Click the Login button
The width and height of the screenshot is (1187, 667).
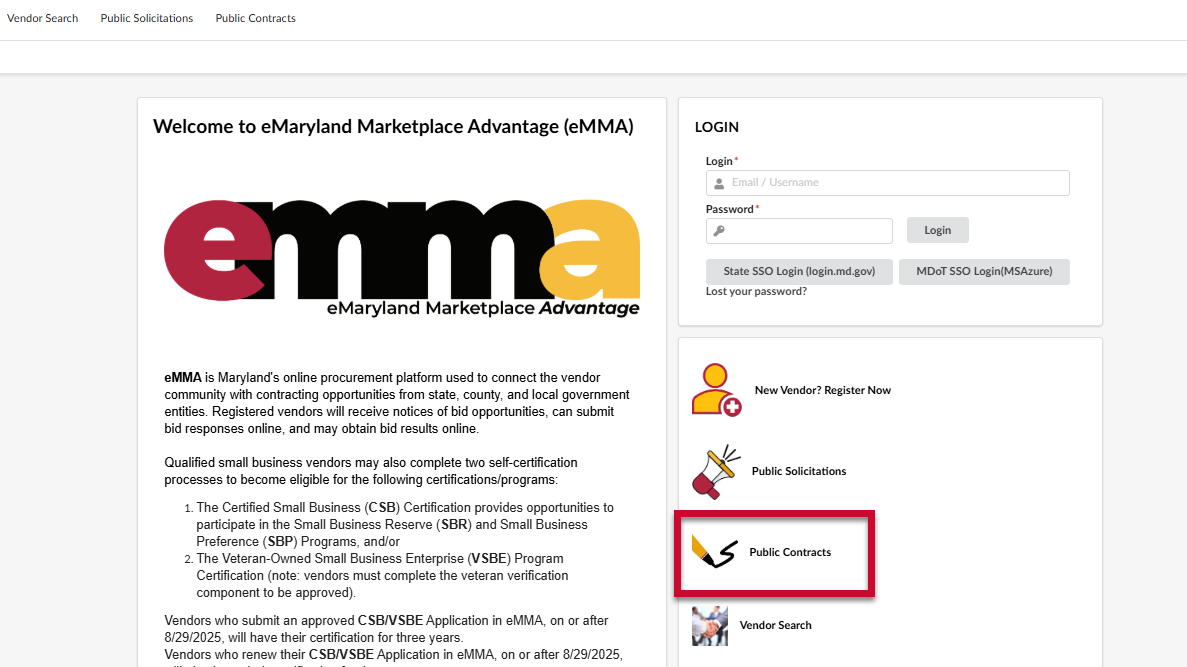coord(937,230)
